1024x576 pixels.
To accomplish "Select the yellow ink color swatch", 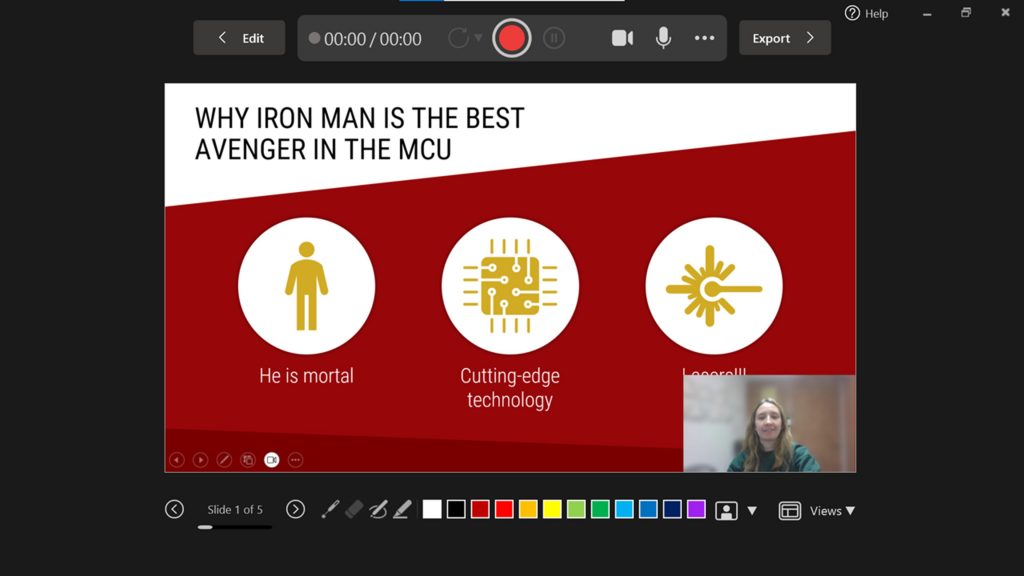I will click(x=552, y=509).
